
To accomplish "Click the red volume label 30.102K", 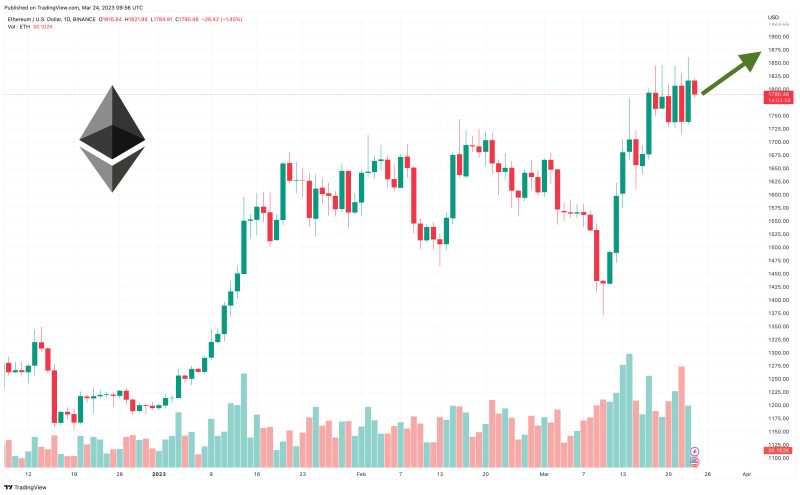I will [x=779, y=451].
